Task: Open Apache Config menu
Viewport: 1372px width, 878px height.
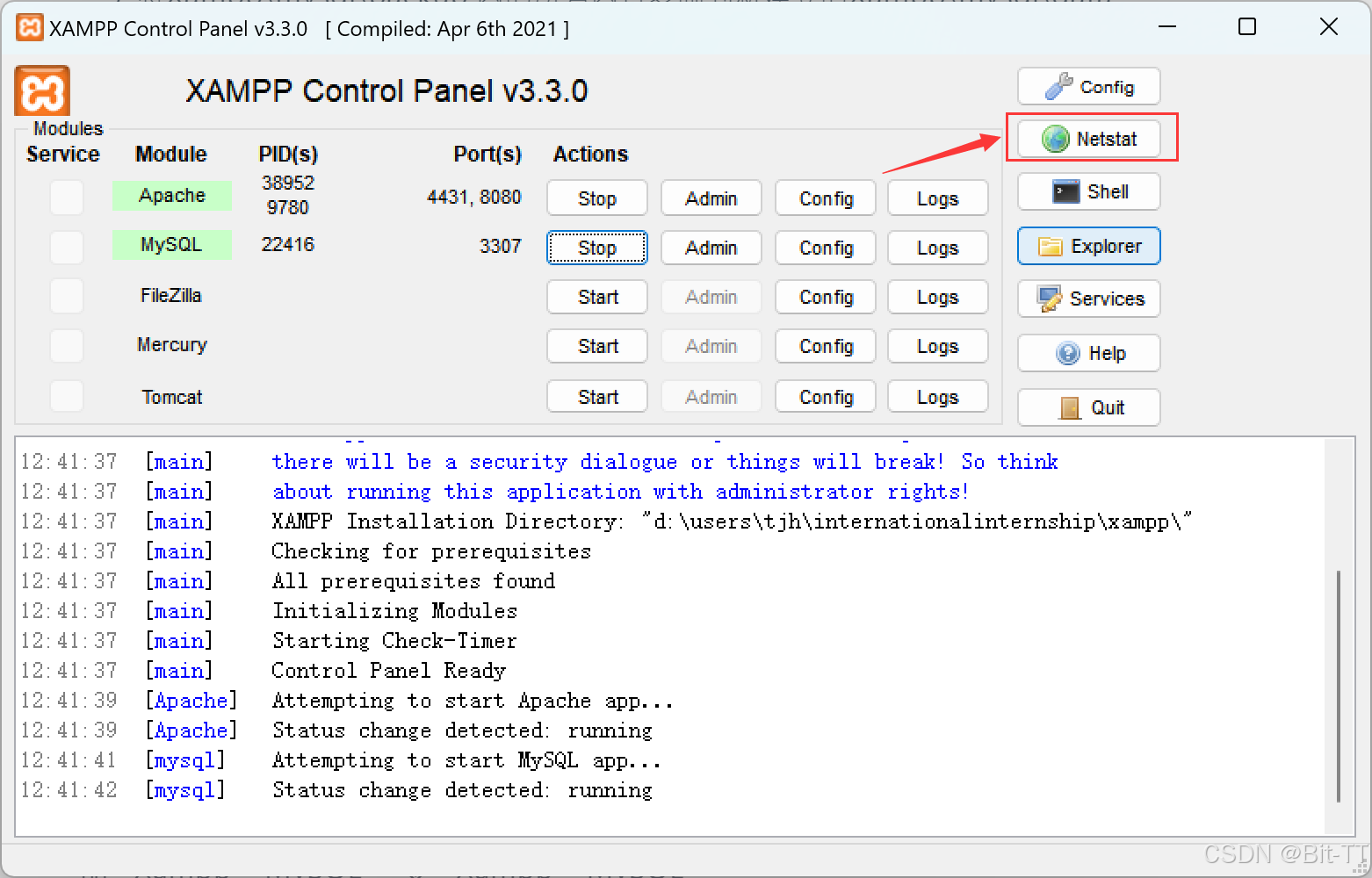Action: point(826,198)
